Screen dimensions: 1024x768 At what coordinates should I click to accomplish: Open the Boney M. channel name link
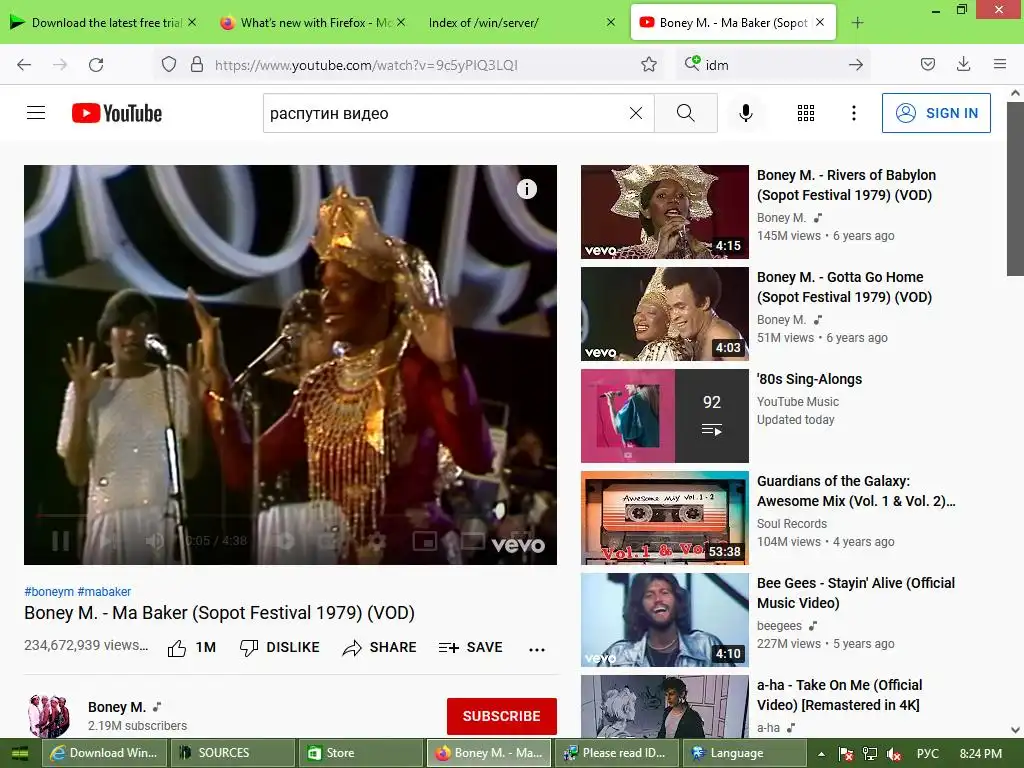pyautogui.click(x=117, y=707)
